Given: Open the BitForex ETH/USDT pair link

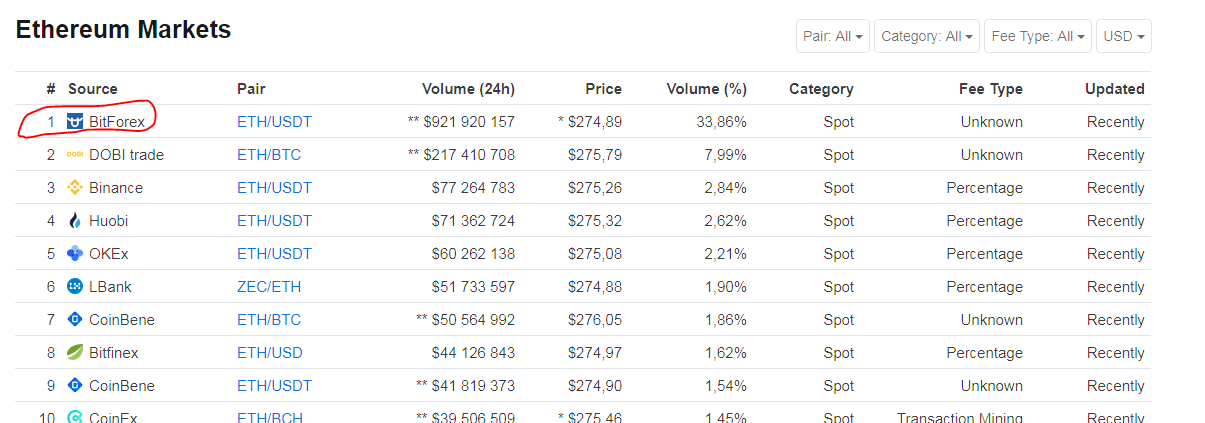Looking at the screenshot, I should [x=274, y=122].
